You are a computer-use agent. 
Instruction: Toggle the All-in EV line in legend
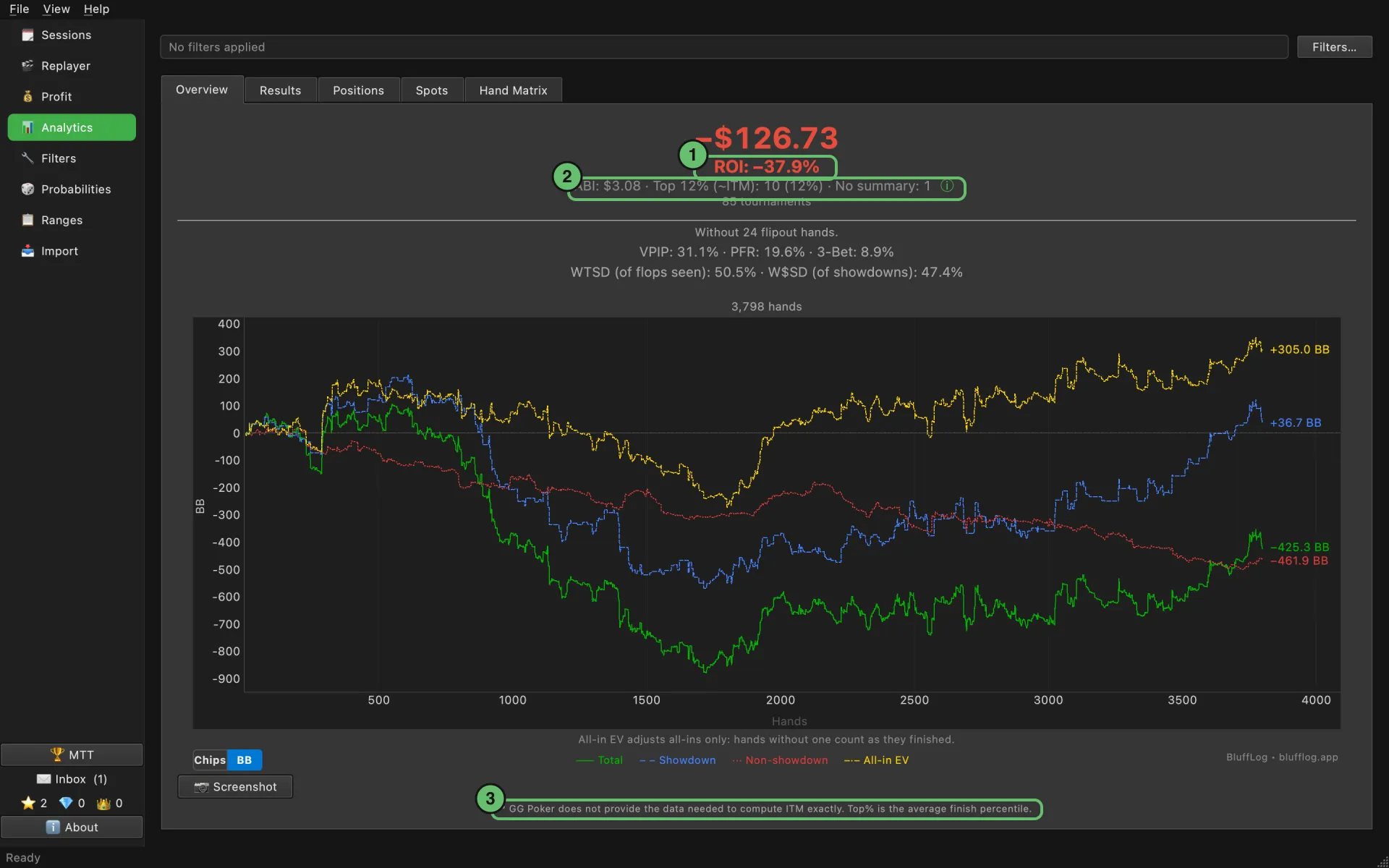click(876, 760)
